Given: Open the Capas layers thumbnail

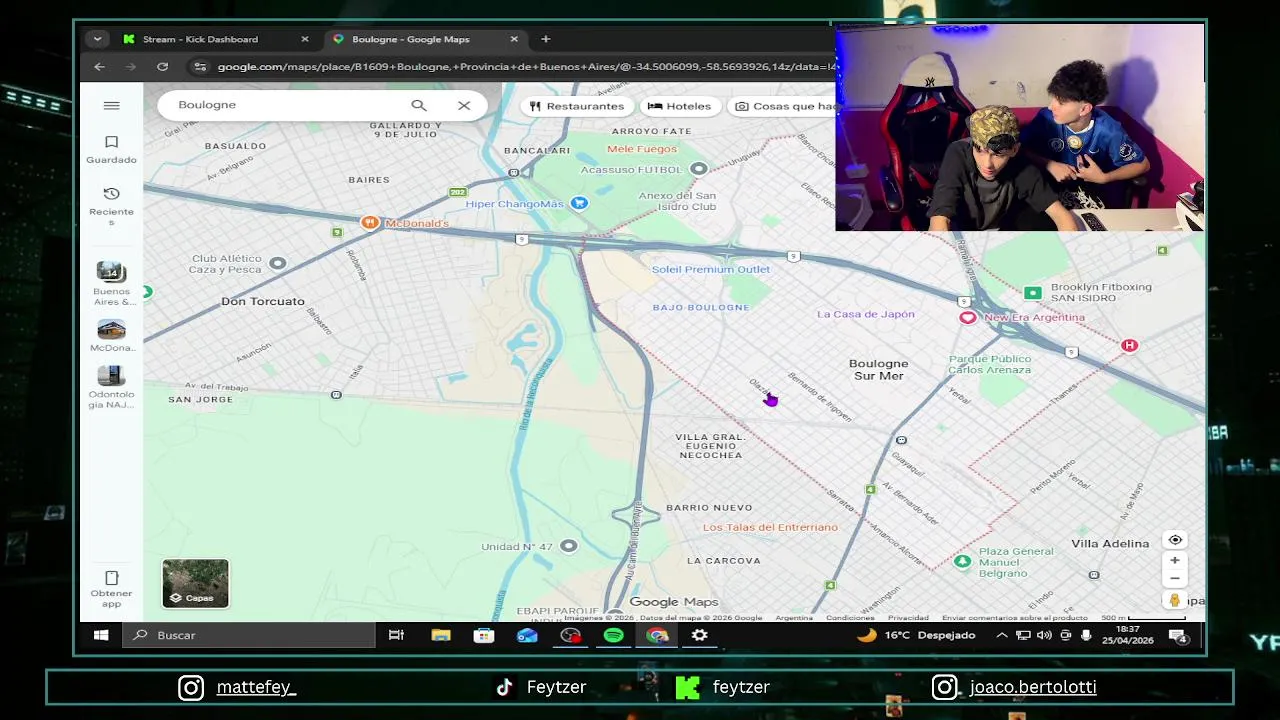Looking at the screenshot, I should (195, 584).
